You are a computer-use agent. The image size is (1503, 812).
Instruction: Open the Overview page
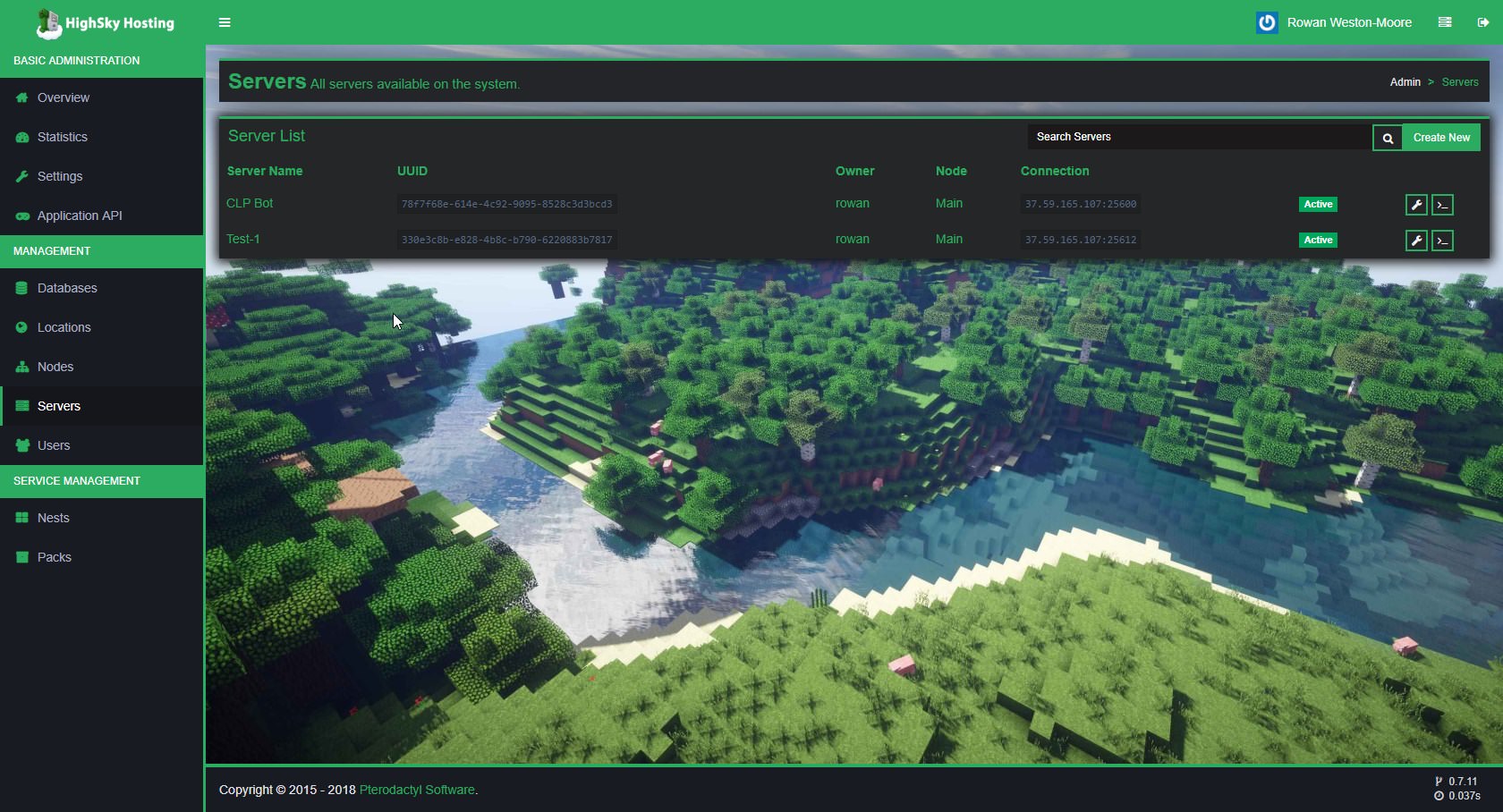point(63,97)
